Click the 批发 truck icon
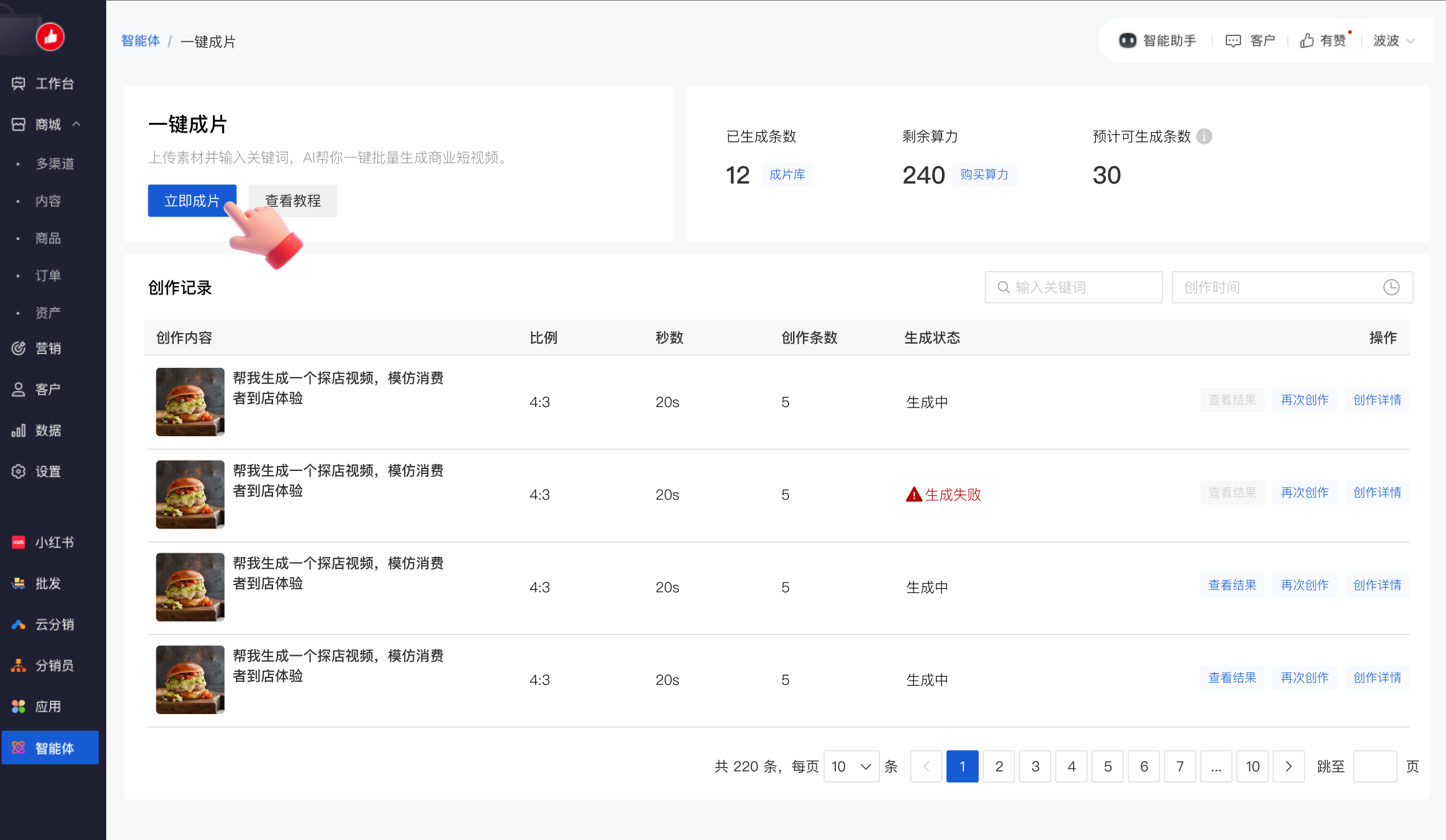1446x840 pixels. tap(19, 583)
